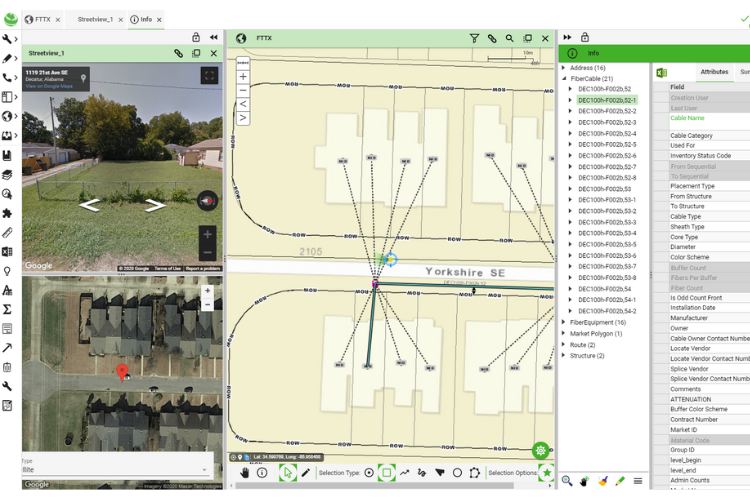Click the filter funnel icon in FTTX map header
Image resolution: width=750 pixels, height=500 pixels.
[x=474, y=38]
